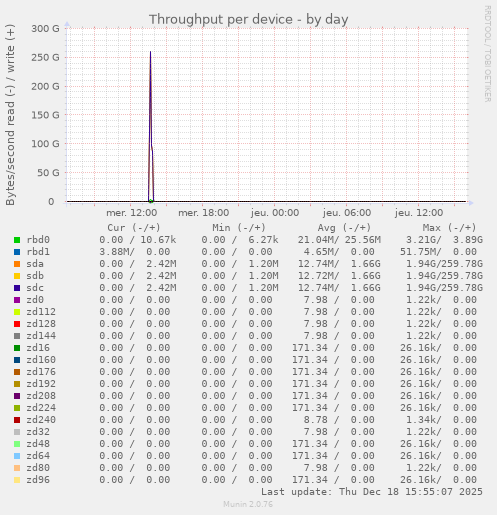
Task: Click the 'Cur (-/+)' column header
Action: pyautogui.click(x=134, y=228)
